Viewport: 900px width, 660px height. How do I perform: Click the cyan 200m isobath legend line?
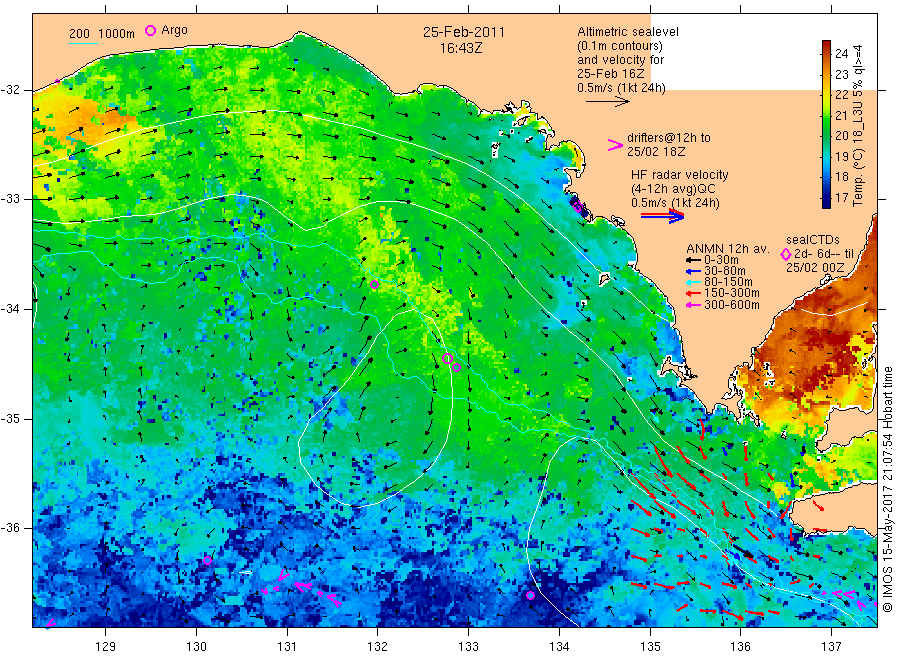tap(83, 42)
